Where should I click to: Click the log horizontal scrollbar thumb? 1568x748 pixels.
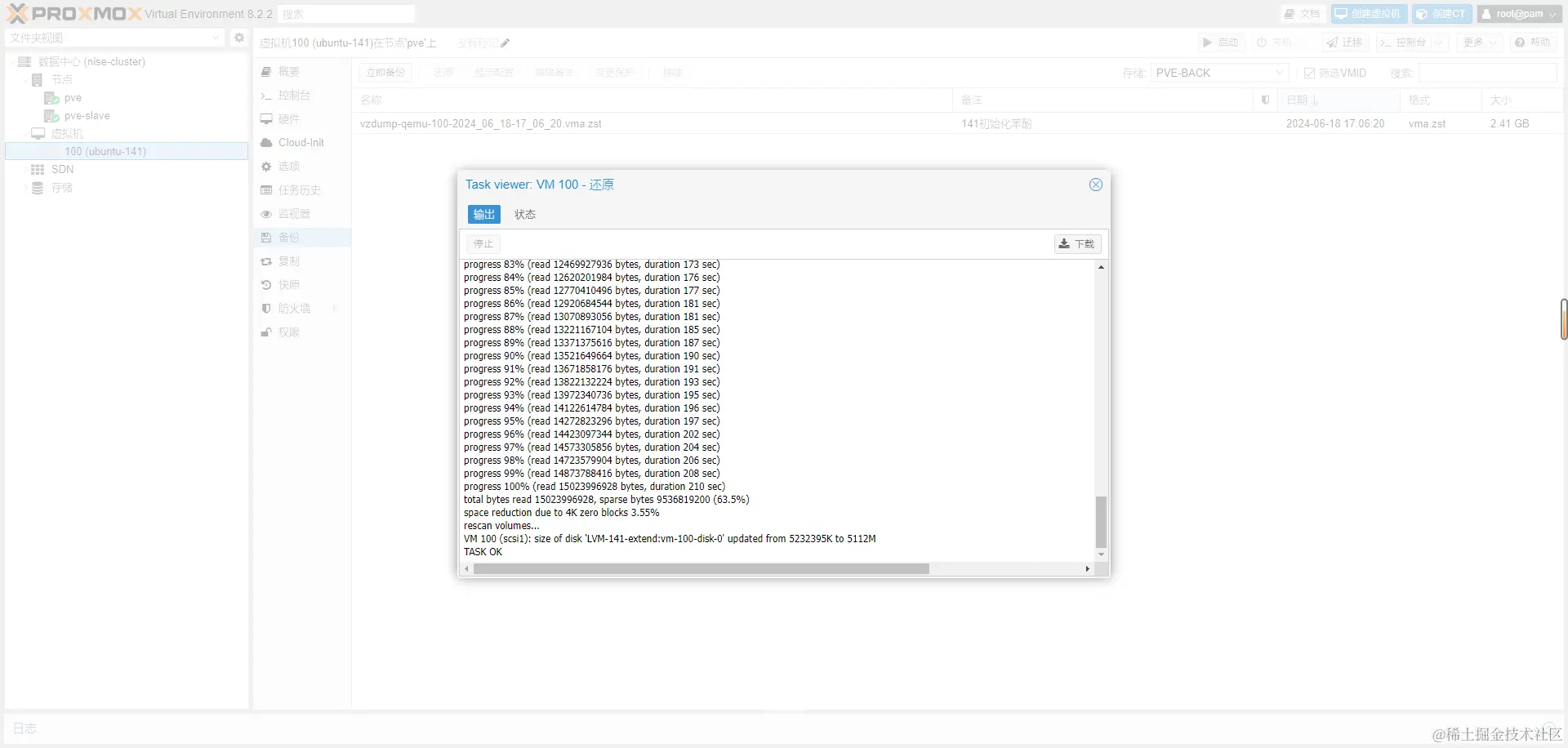[701, 568]
